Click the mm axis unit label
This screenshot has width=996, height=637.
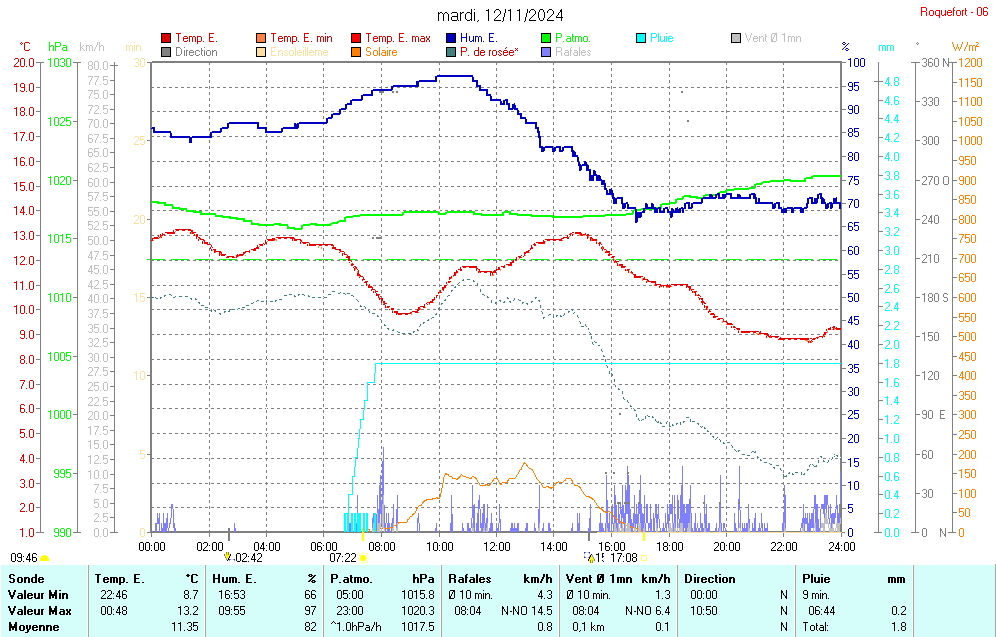coord(886,48)
